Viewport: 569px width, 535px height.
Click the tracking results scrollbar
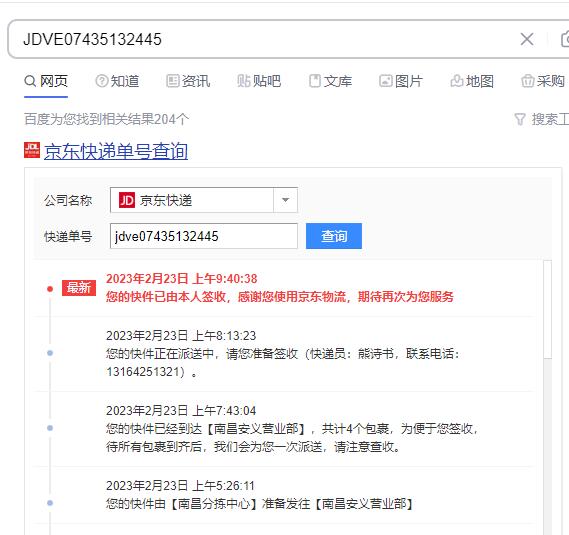[x=548, y=310]
